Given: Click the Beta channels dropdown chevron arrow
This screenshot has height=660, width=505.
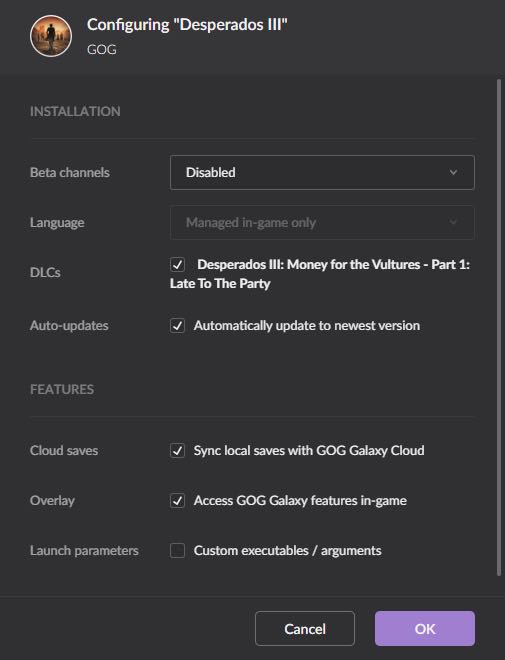Looking at the screenshot, I should coord(453,173).
